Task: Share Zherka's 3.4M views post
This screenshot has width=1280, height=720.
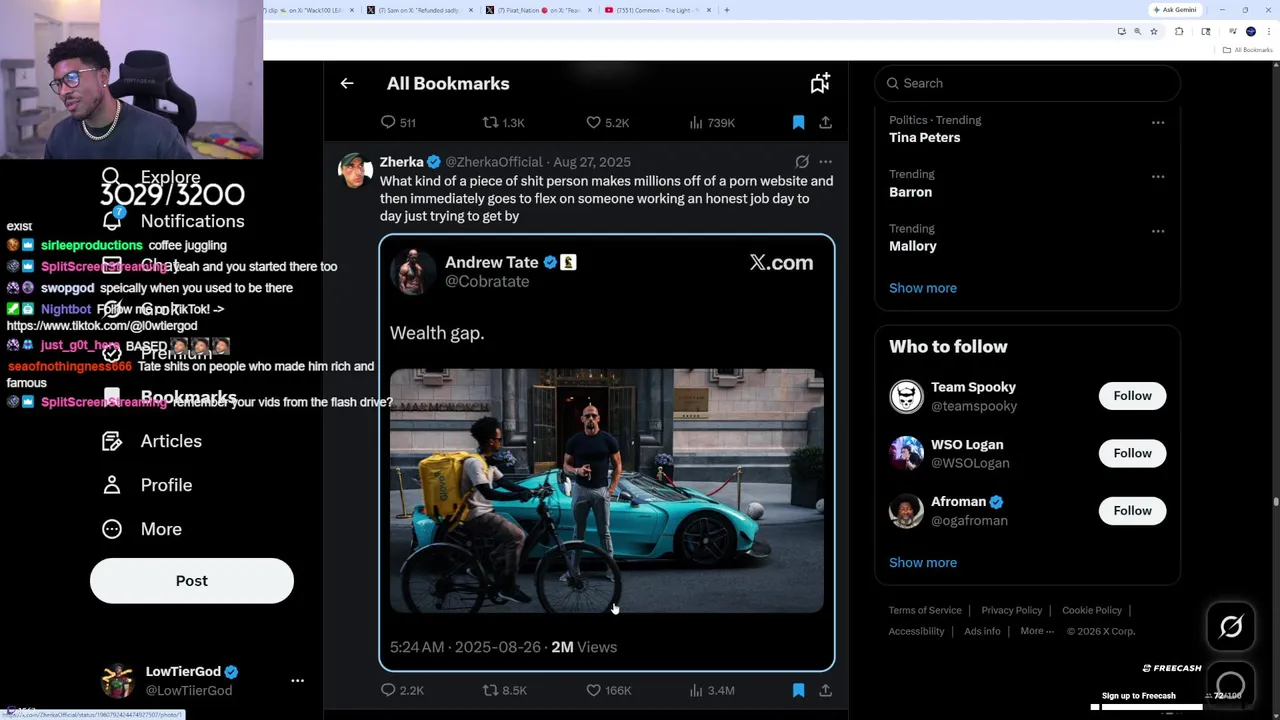Action: pyautogui.click(x=825, y=690)
